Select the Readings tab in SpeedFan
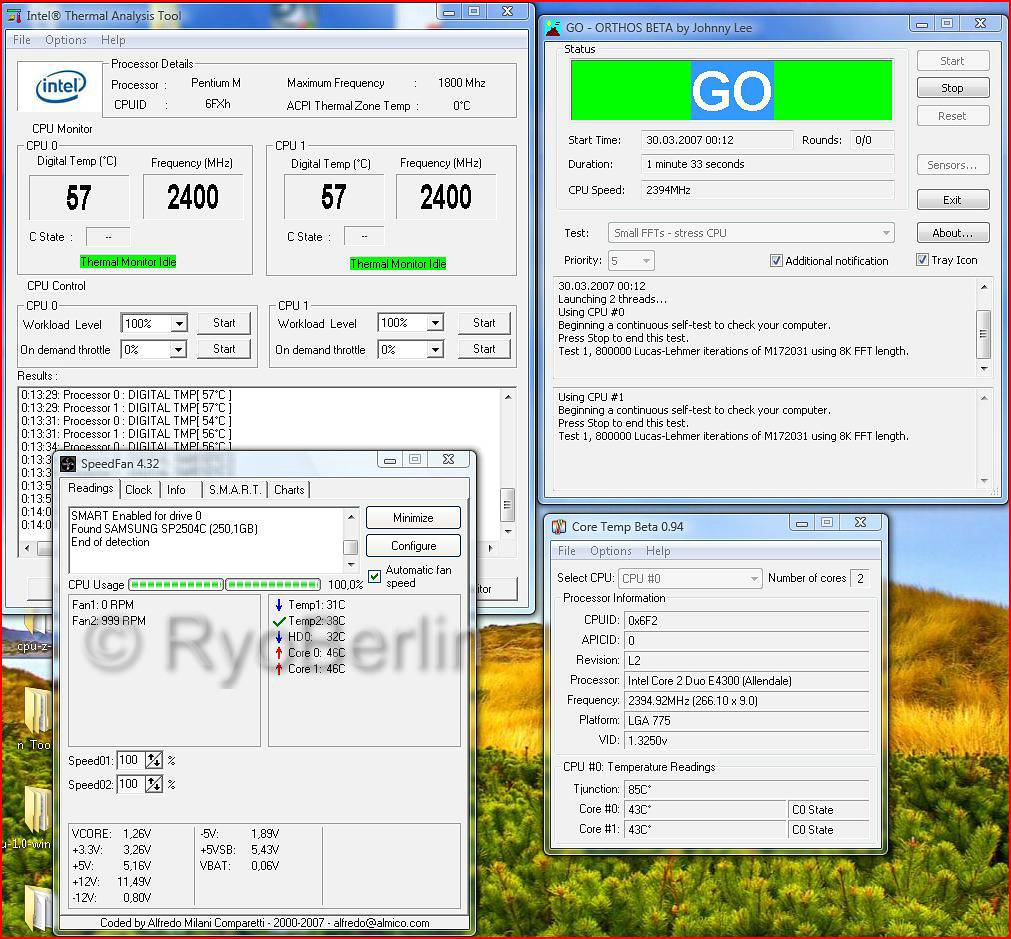The height and width of the screenshot is (939, 1011). tap(90, 488)
